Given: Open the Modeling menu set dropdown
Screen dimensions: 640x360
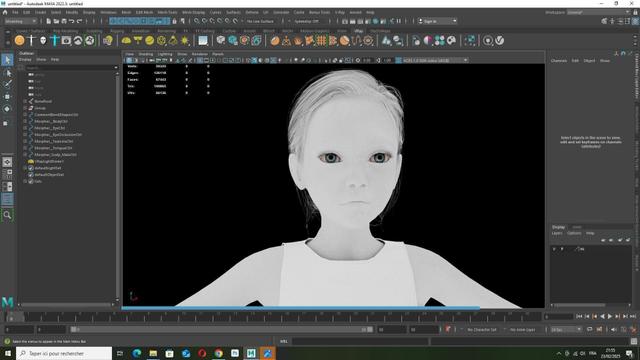Looking at the screenshot, I should click(x=21, y=21).
